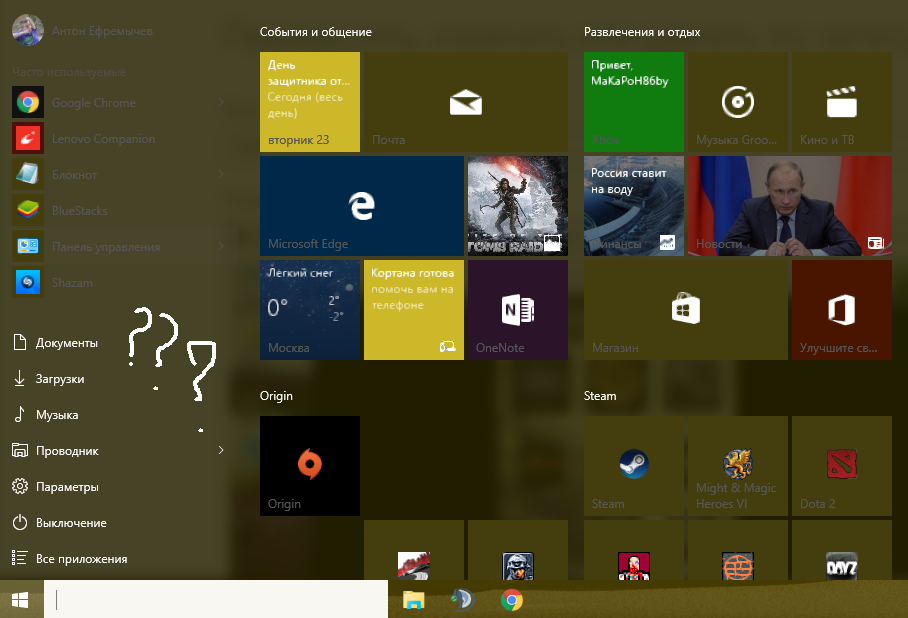Open the Магазин store tile
The height and width of the screenshot is (618, 908).
(686, 310)
